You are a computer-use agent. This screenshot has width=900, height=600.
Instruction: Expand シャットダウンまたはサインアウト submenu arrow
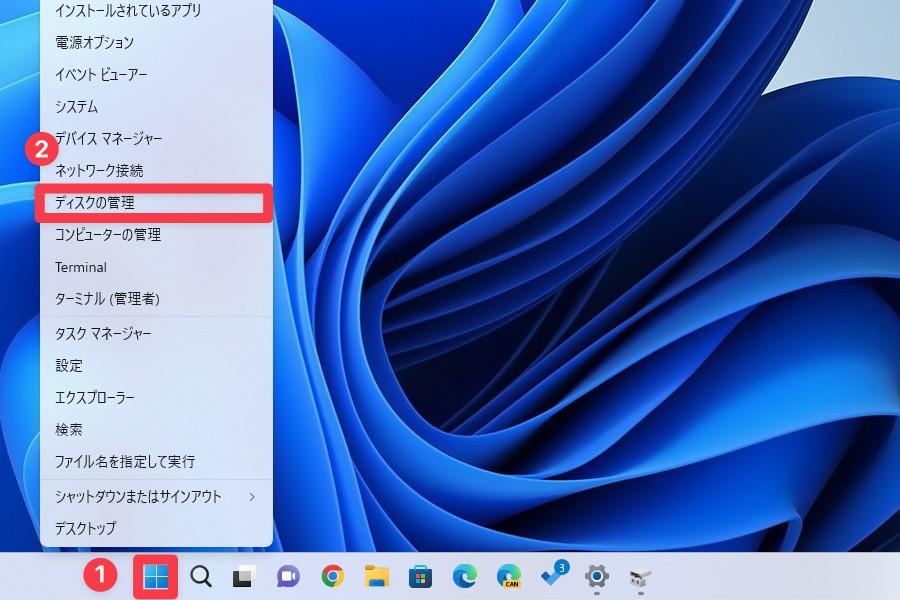(252, 497)
